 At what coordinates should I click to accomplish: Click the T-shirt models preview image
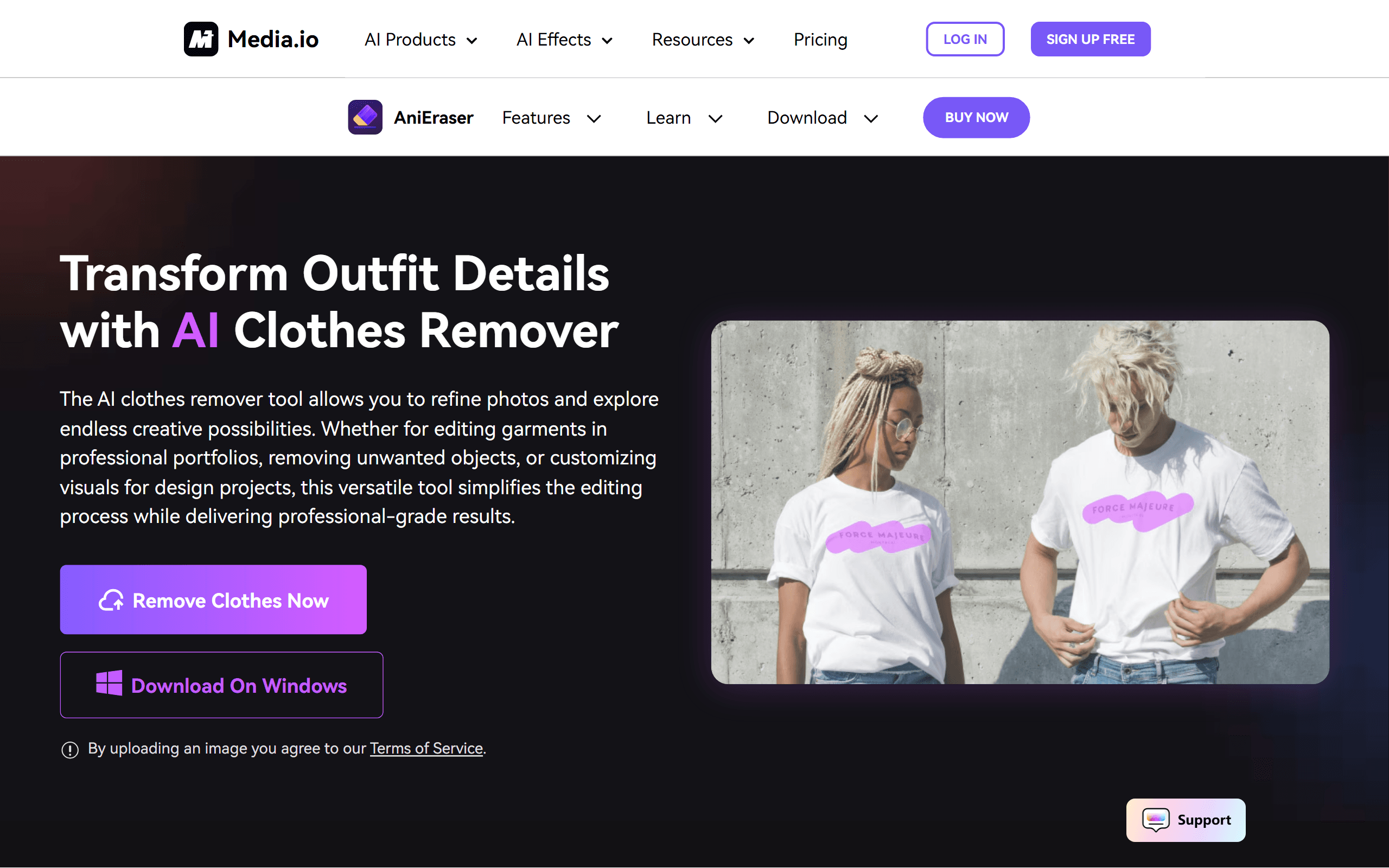[1020, 502]
